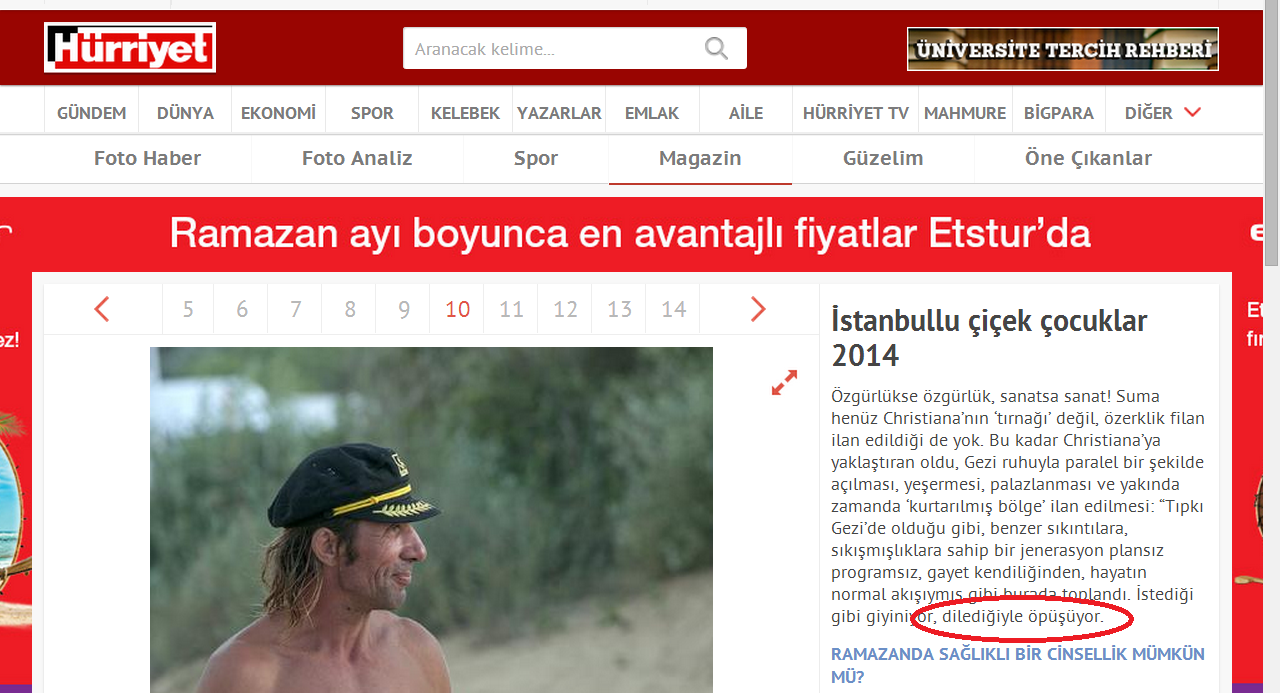
Task: Click the main gallery photo of man
Action: [x=431, y=520]
